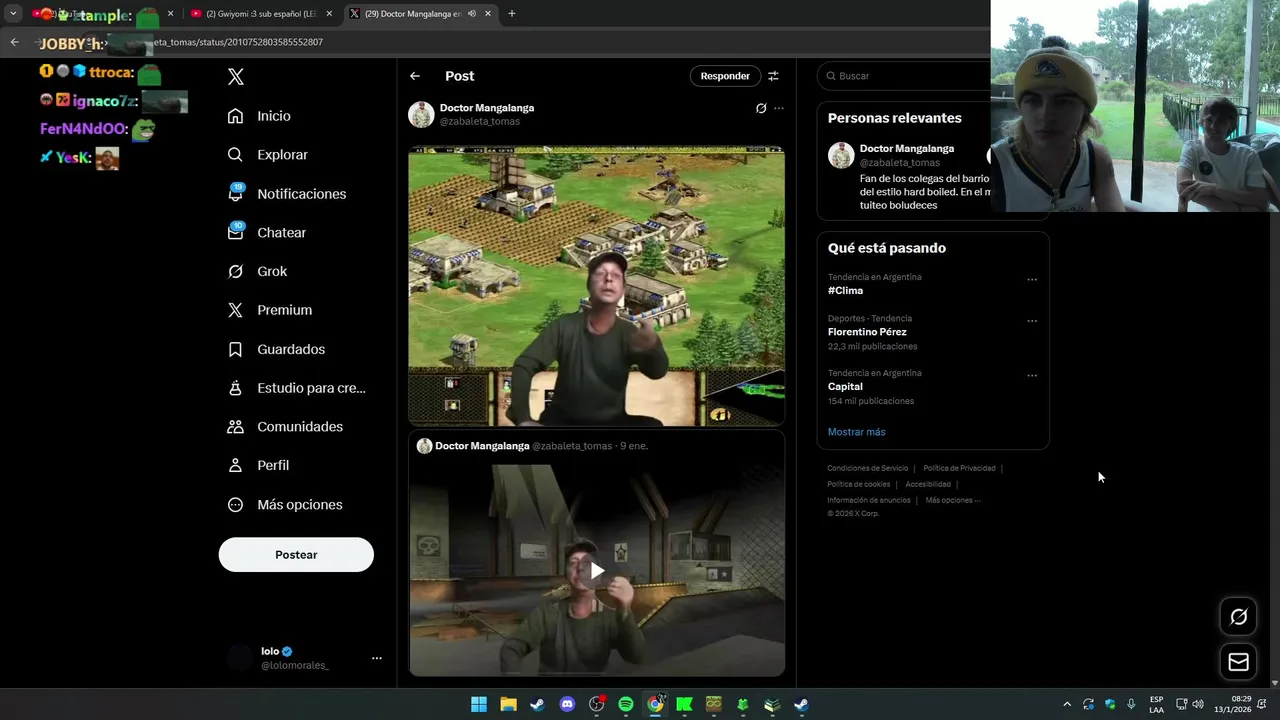Open Notificaciones in the sidebar
Screen dimensions: 1280x720
point(286,194)
